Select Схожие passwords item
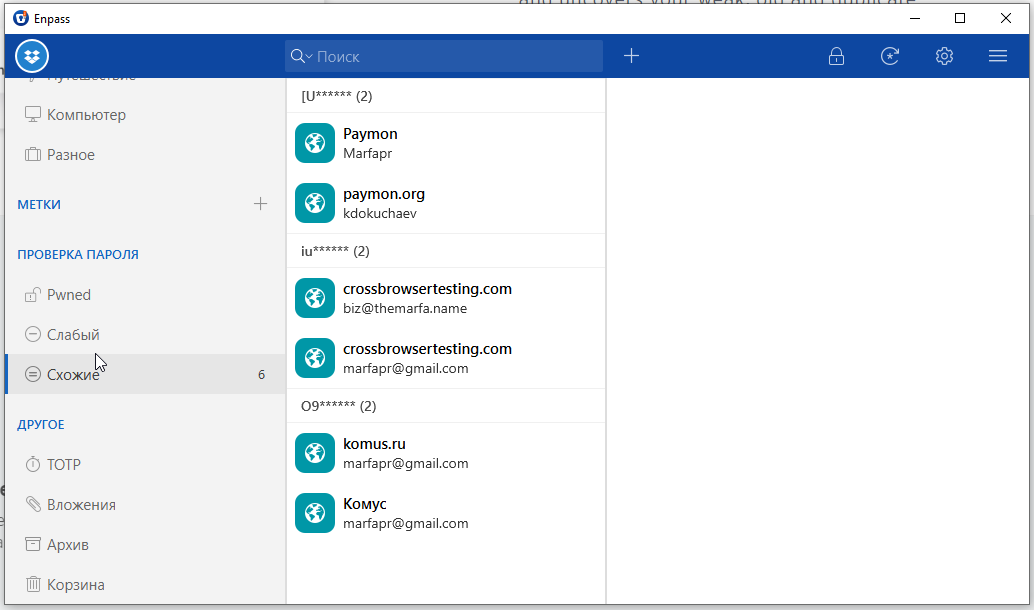Viewport: 1034px width, 610px height. (x=145, y=375)
